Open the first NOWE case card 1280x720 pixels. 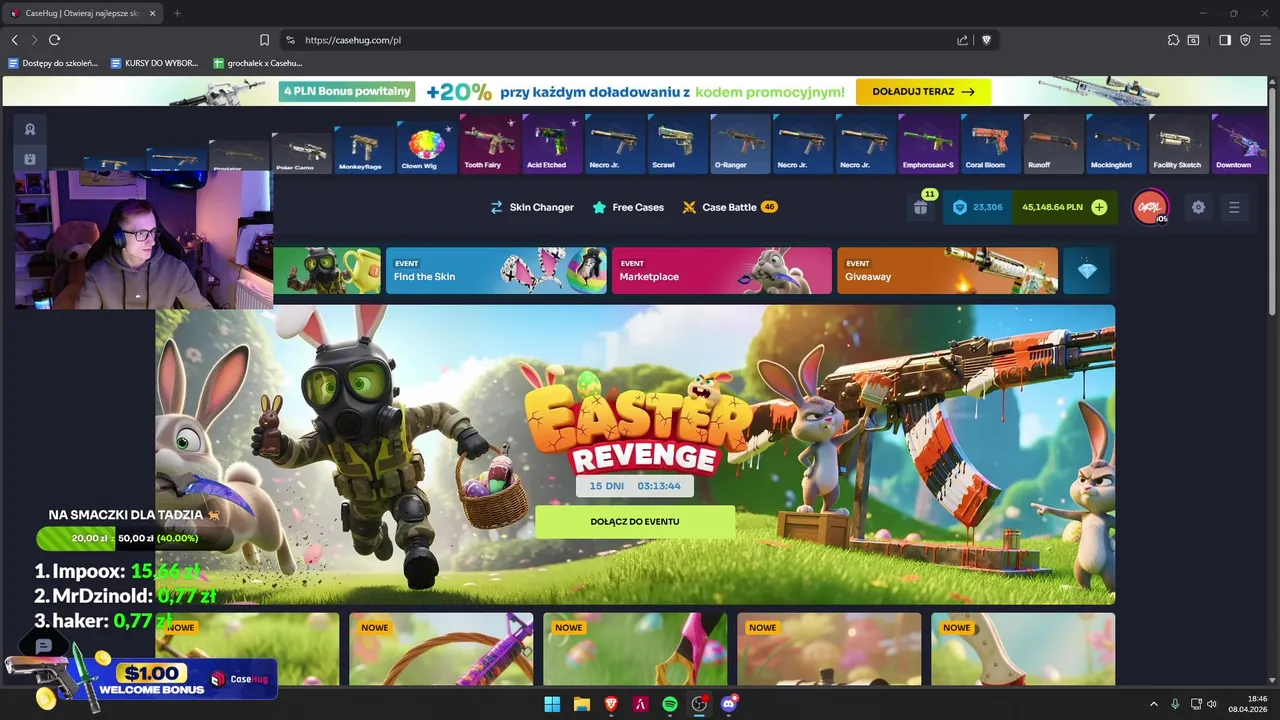click(247, 649)
